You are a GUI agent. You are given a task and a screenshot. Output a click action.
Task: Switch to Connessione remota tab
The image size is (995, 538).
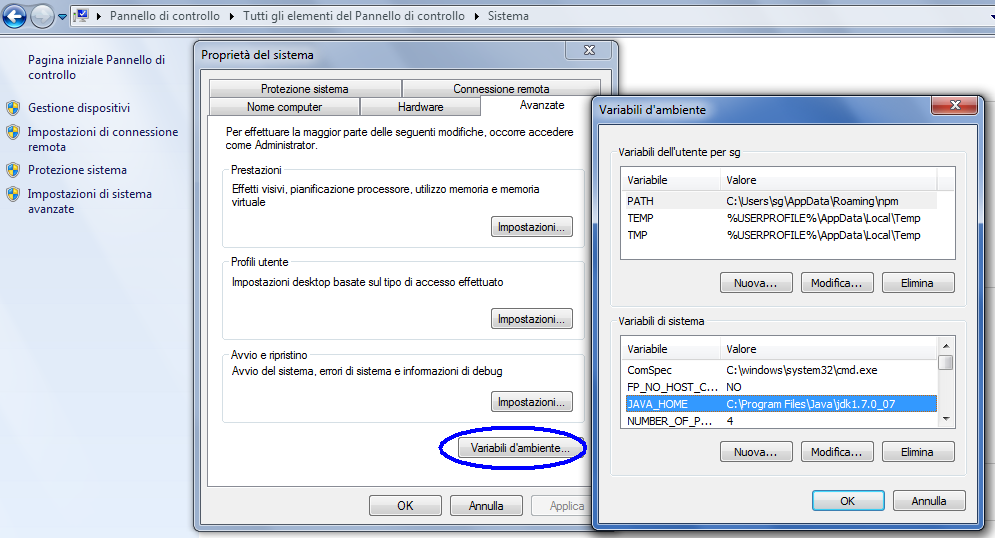501,89
